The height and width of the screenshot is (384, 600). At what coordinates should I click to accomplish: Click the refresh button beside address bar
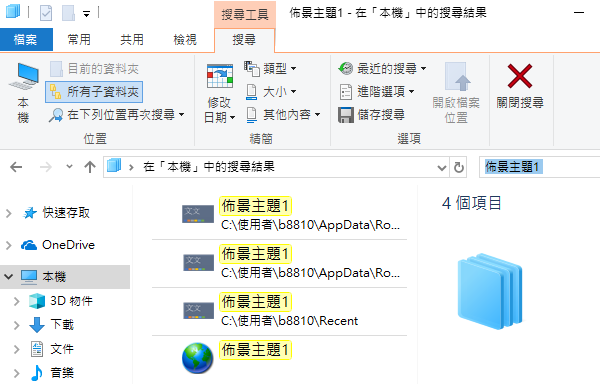(458, 168)
